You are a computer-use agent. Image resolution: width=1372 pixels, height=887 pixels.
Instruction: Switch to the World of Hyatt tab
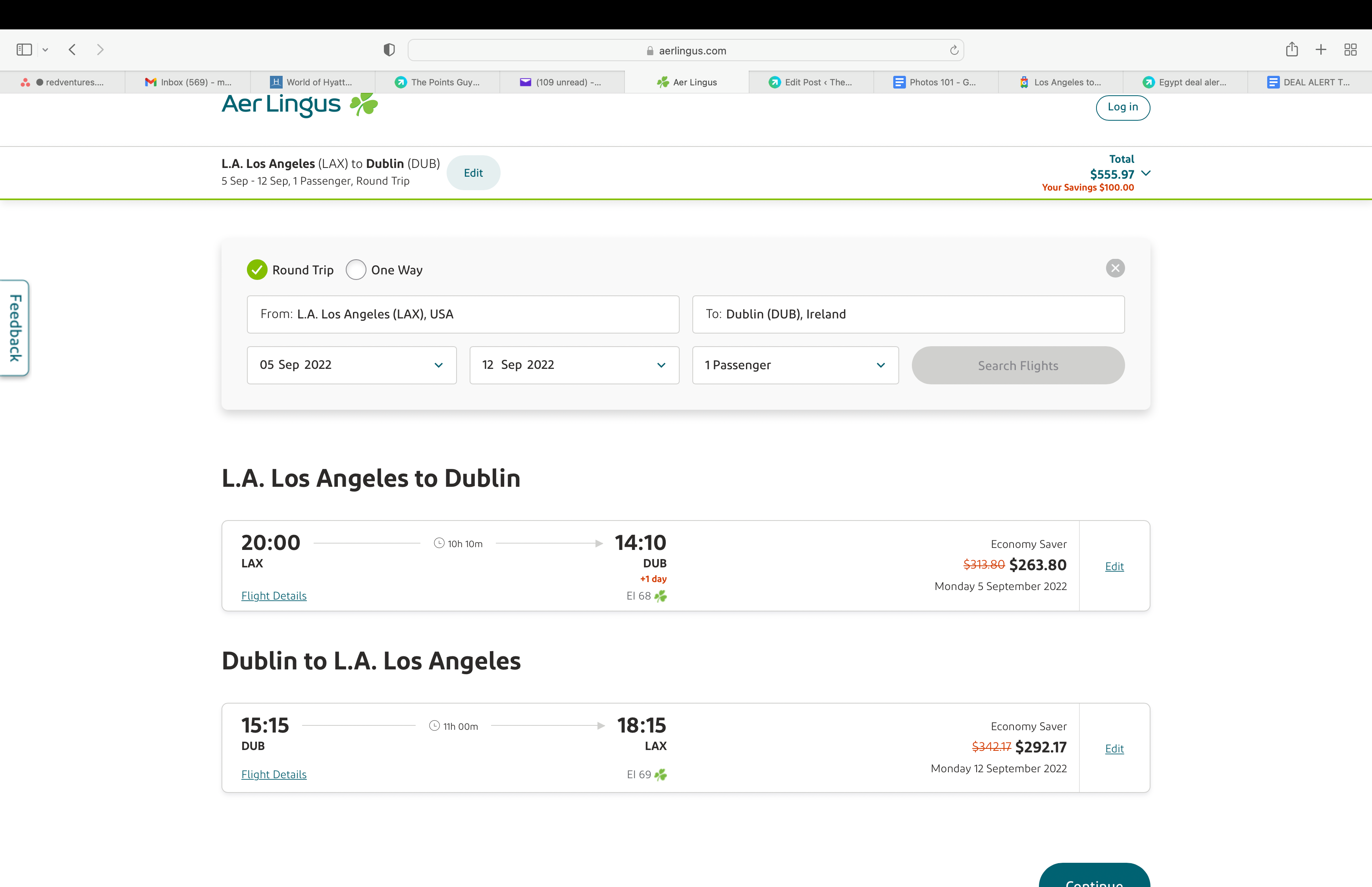click(312, 82)
